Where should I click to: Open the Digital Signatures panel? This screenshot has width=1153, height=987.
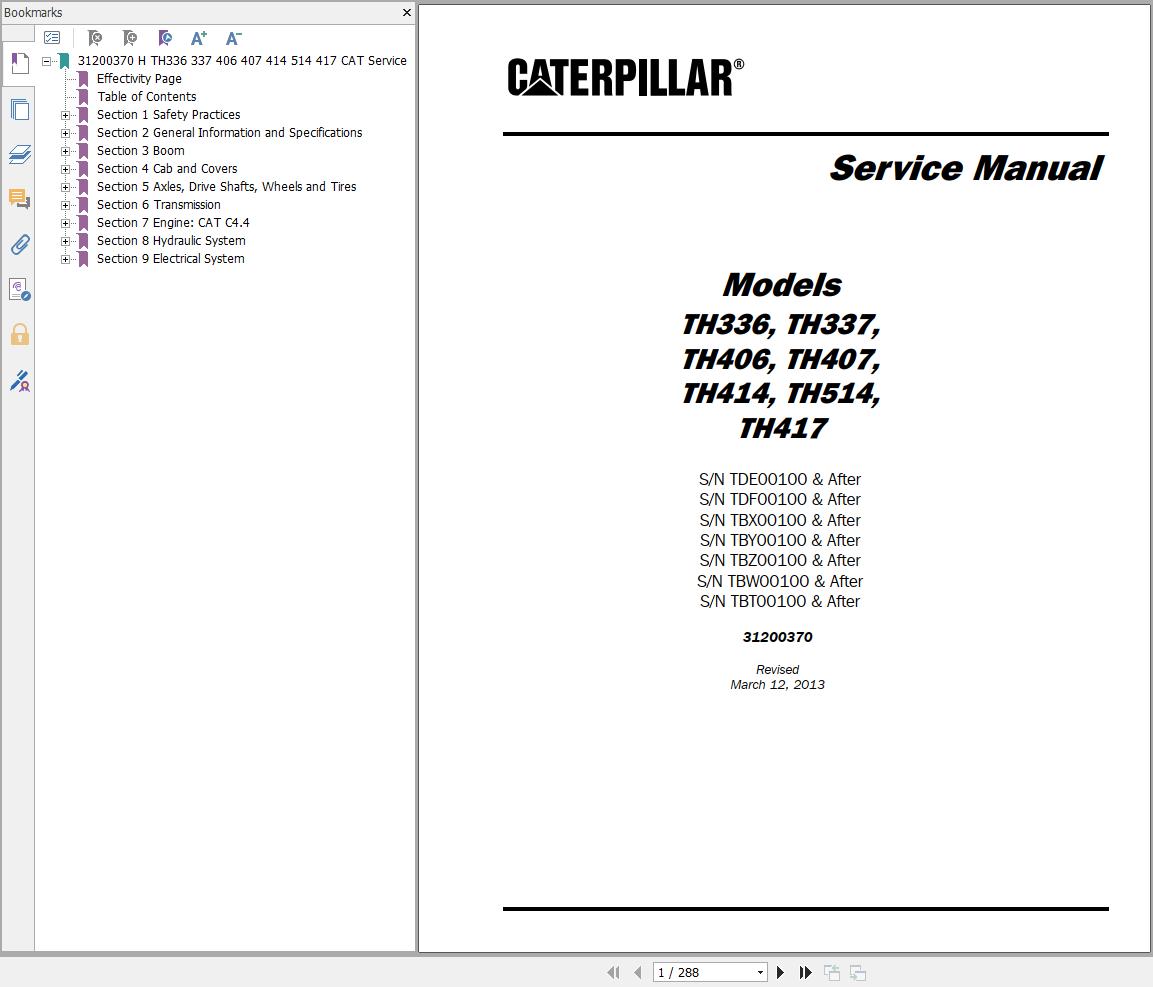tap(19, 381)
